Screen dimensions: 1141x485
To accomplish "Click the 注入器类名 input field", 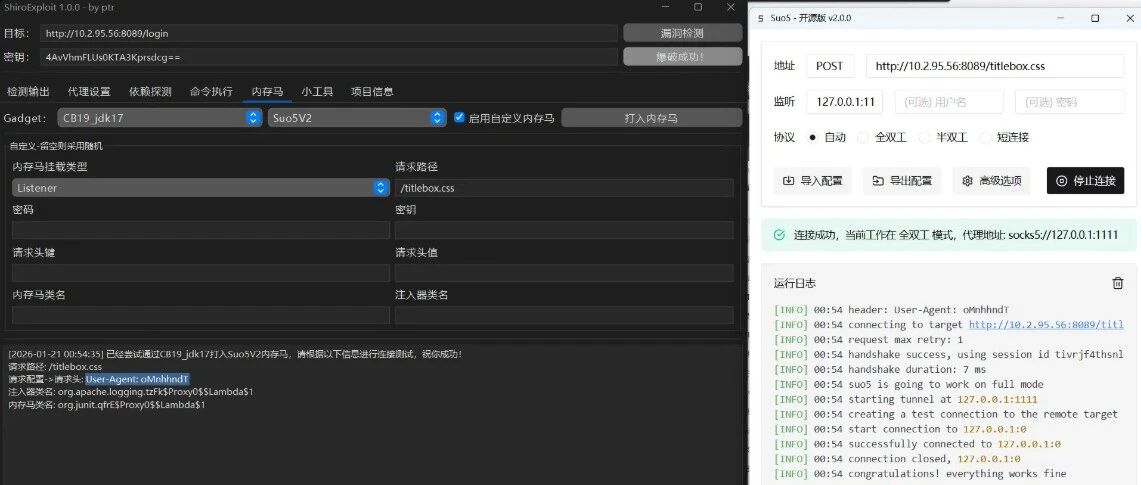I will 564,315.
